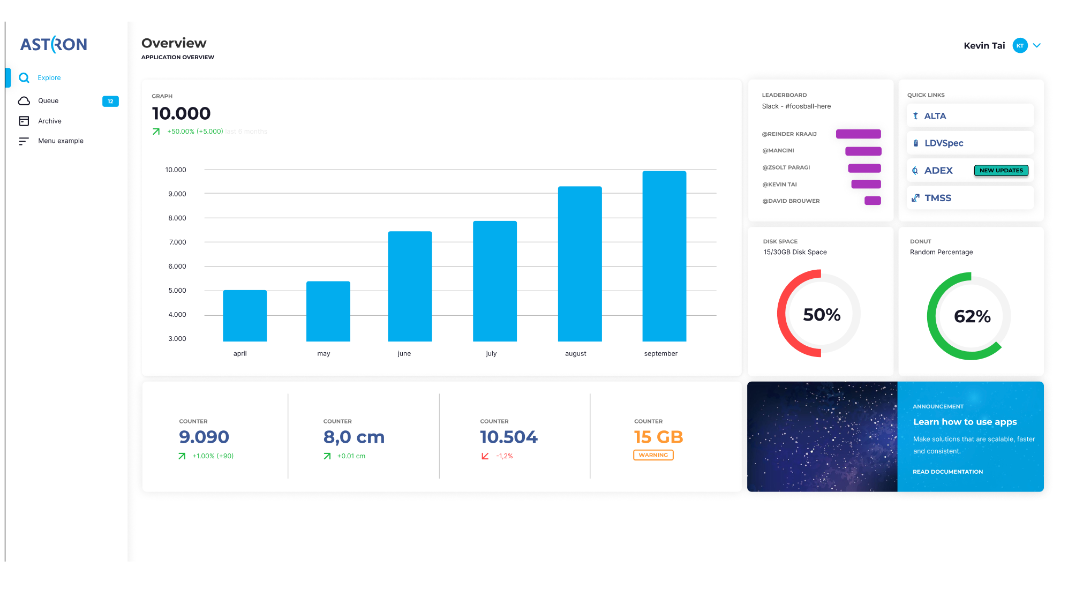The width and height of the screenshot is (1068, 598).
Task: Click the Read Documentation link
Action: coord(947,472)
